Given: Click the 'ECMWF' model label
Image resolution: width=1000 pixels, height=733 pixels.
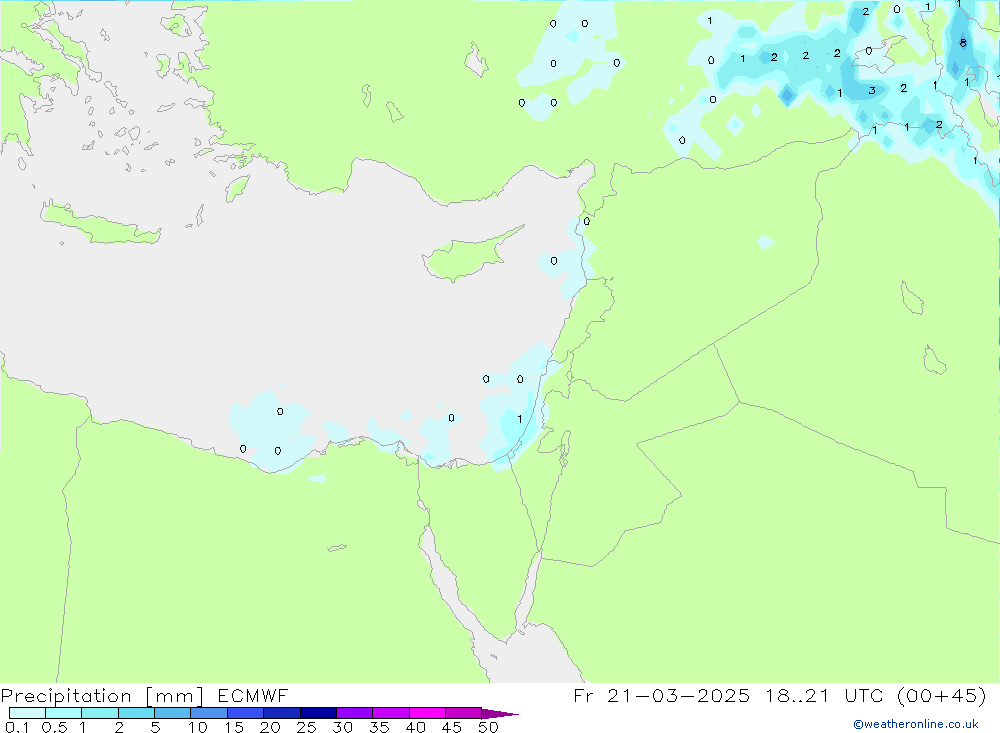Looking at the screenshot, I should (253, 695).
